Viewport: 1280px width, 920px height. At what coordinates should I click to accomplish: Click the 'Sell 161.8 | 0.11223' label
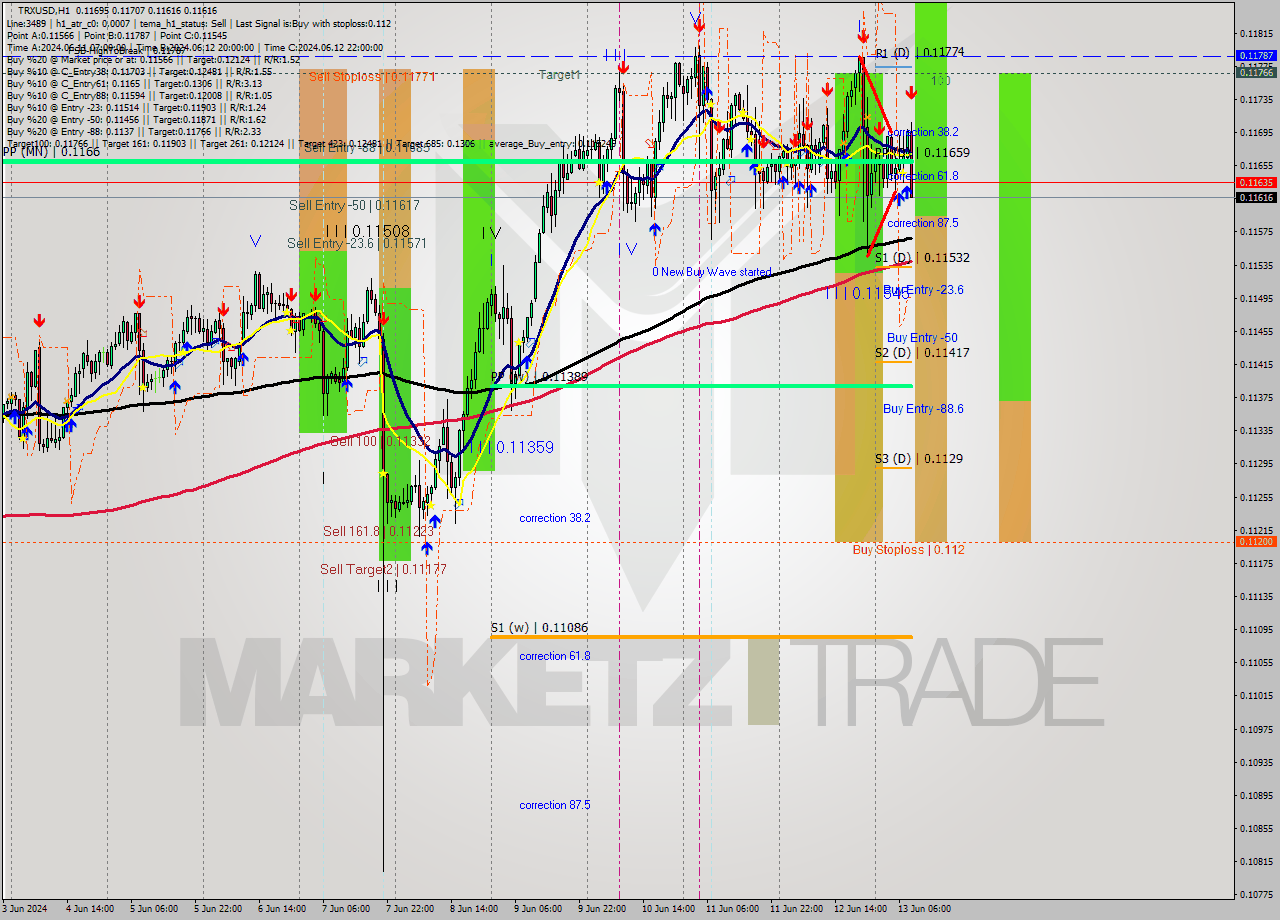[378, 531]
